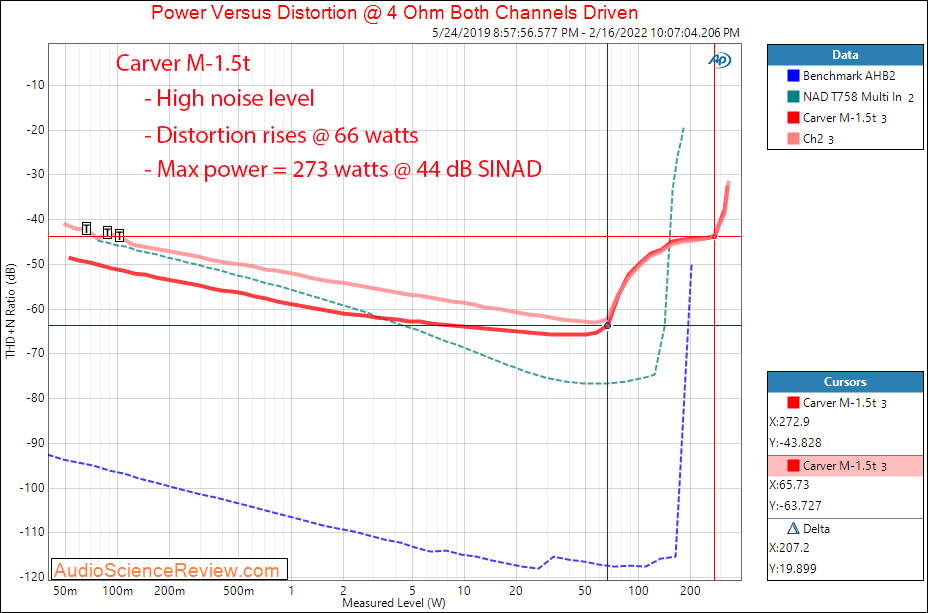This screenshot has height=613, width=928.
Task: Click the X:65.73 cursor value
Action: click(x=790, y=485)
